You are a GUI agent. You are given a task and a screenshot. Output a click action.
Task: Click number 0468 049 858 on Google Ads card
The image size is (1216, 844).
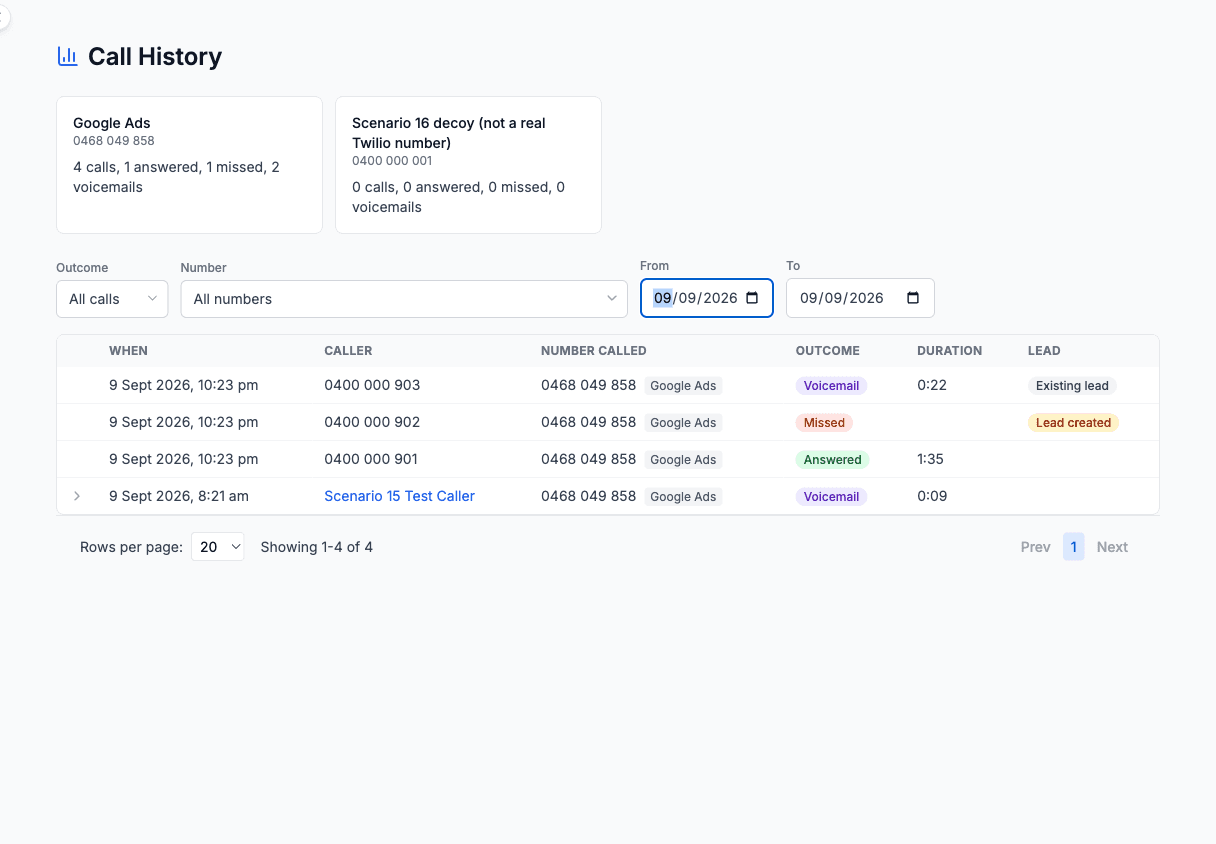[x=114, y=141]
